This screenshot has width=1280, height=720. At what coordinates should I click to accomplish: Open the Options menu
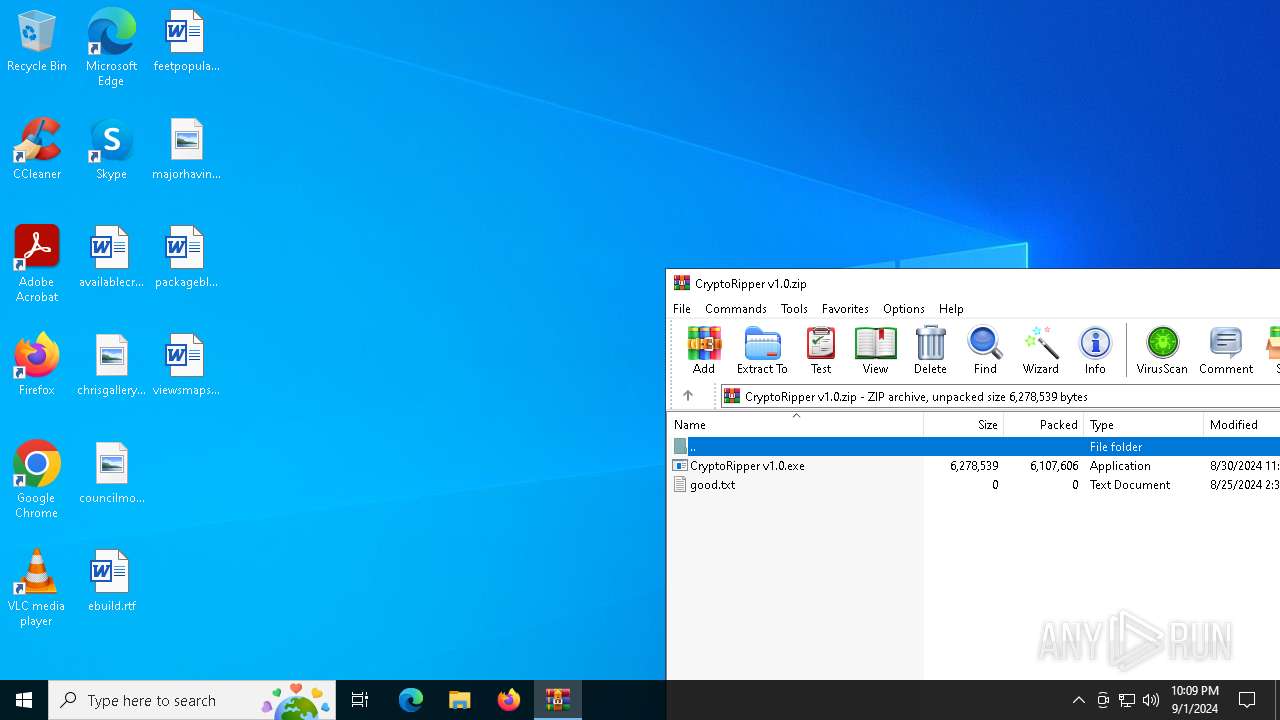pyautogui.click(x=904, y=309)
